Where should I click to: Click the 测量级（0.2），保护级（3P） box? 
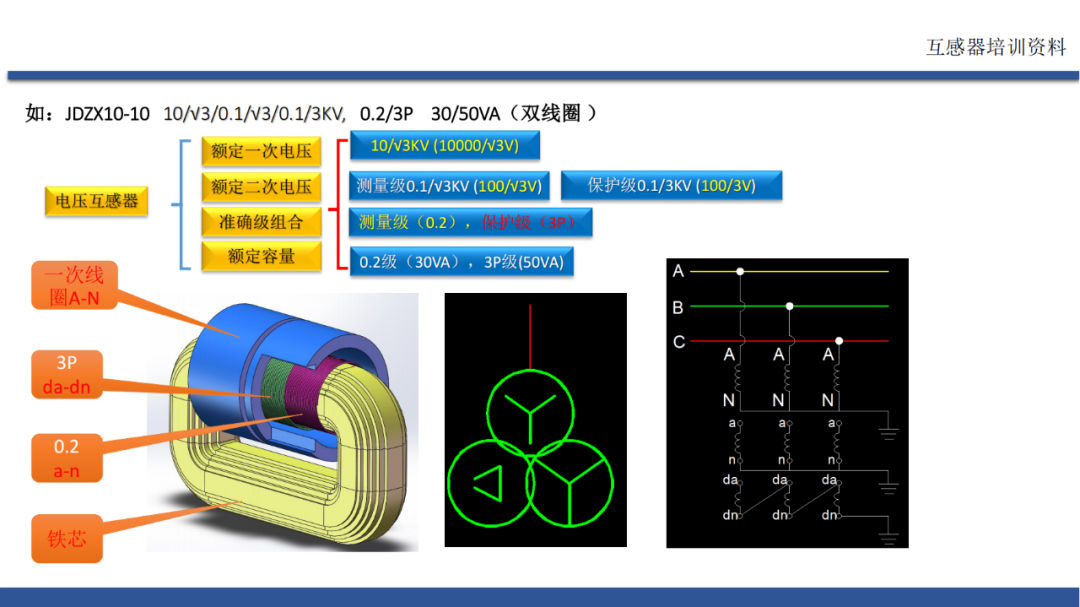coord(471,222)
